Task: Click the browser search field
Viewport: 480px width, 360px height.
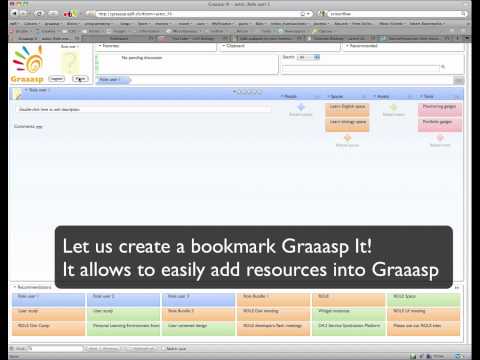Action: tap(394, 14)
